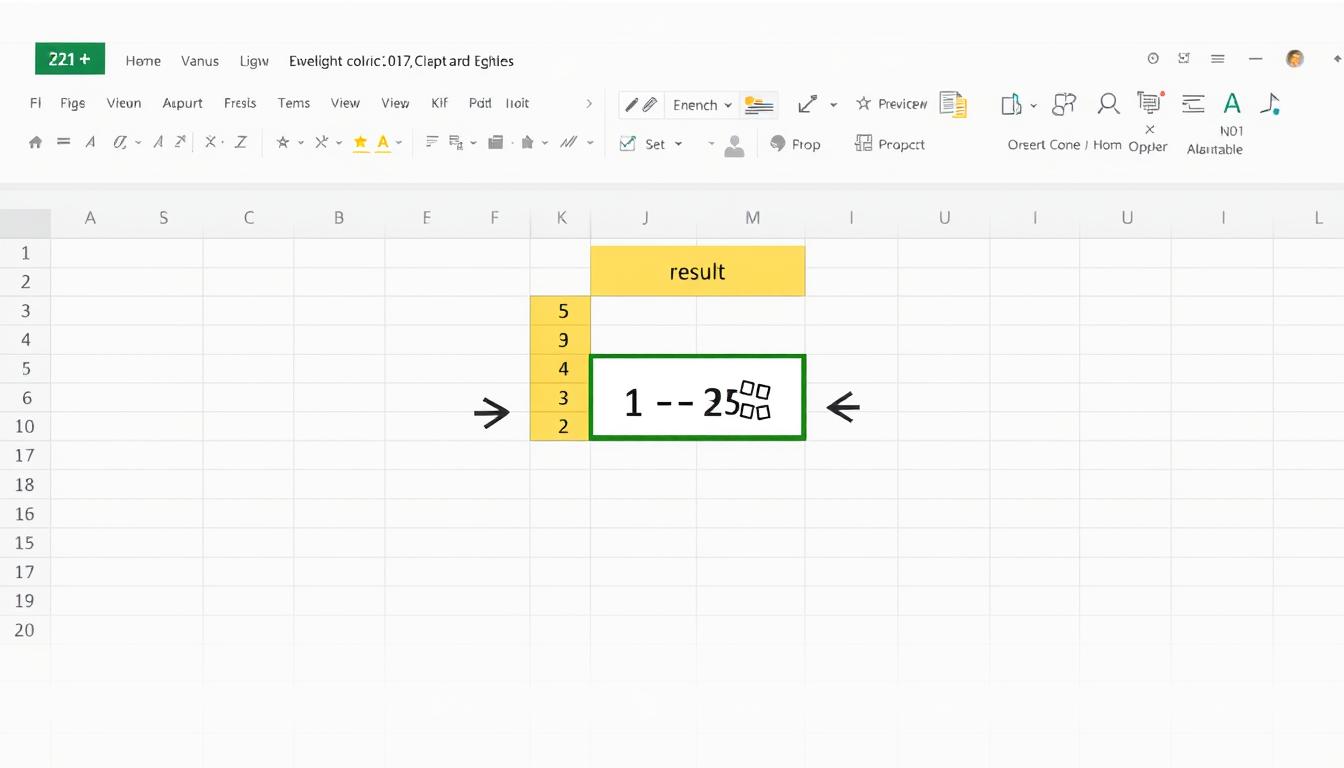Select the yellow cell containing 4
This screenshot has width=1344, height=768.
[560, 369]
